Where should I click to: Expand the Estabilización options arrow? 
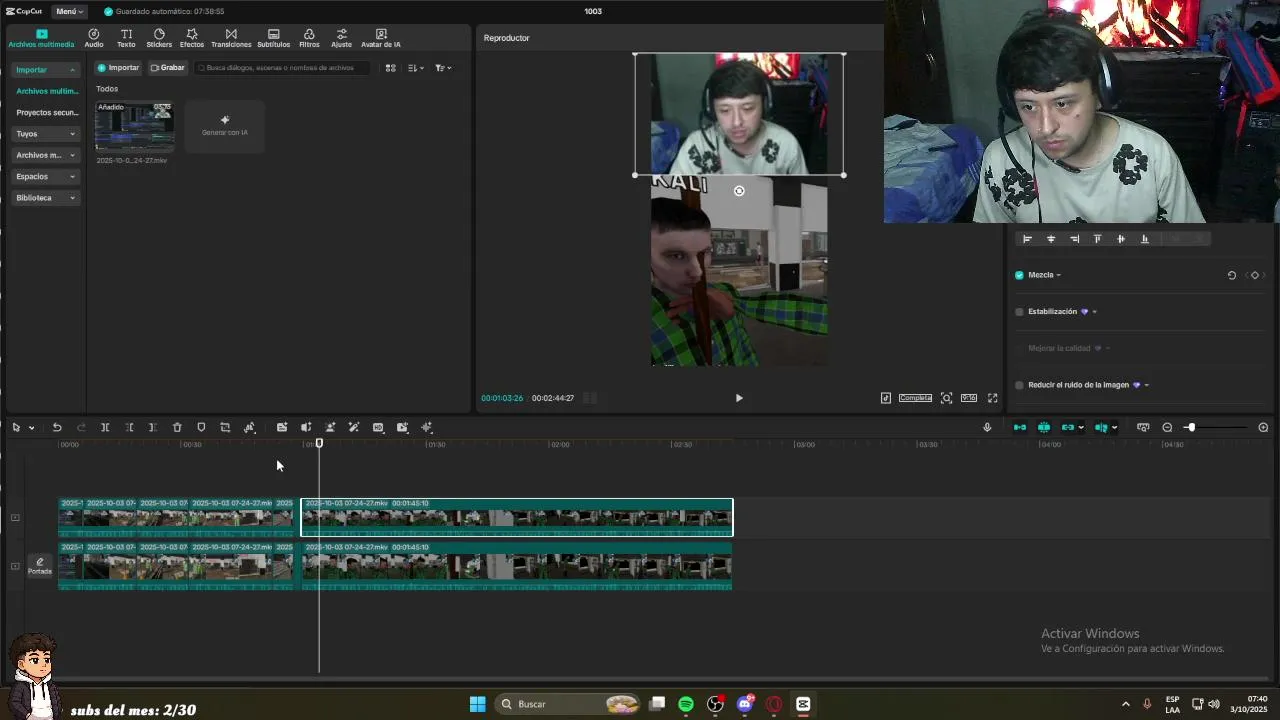[1094, 312]
